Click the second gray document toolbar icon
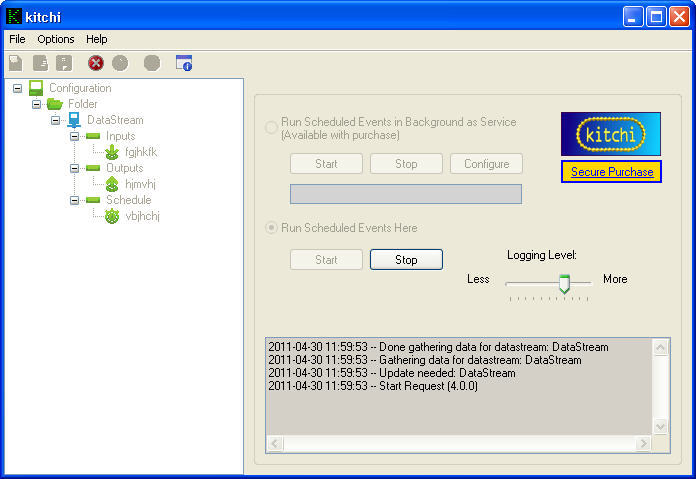This screenshot has width=696, height=479. click(x=40, y=63)
